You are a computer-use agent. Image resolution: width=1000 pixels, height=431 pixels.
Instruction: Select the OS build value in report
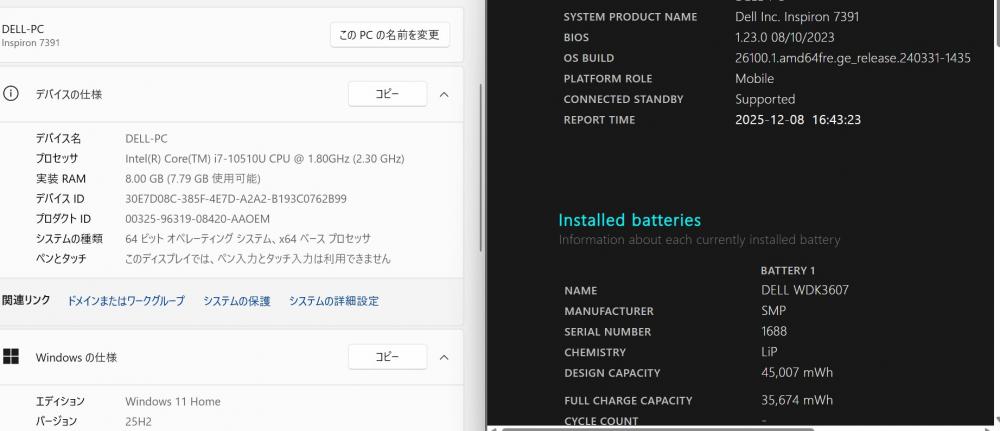[853, 58]
